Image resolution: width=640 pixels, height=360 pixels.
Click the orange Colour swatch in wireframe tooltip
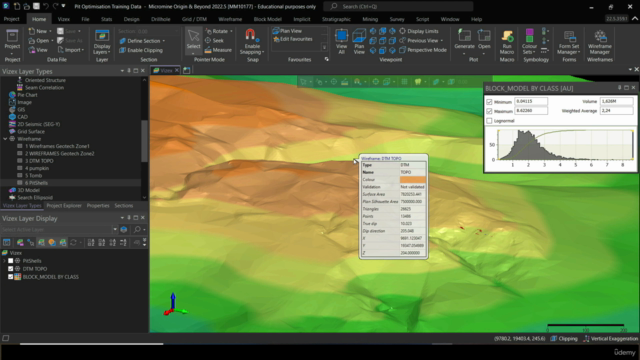413,180
